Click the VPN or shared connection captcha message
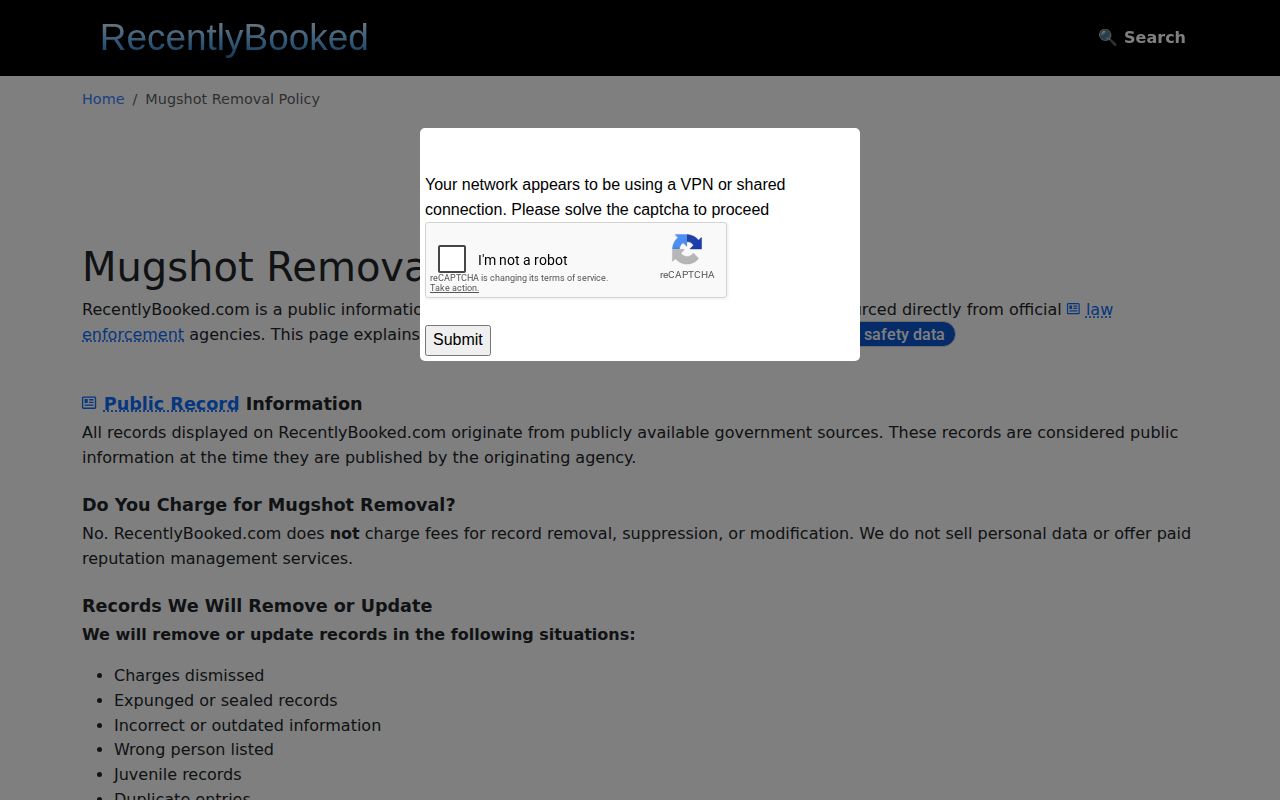Viewport: 1280px width, 800px height. 605,197
